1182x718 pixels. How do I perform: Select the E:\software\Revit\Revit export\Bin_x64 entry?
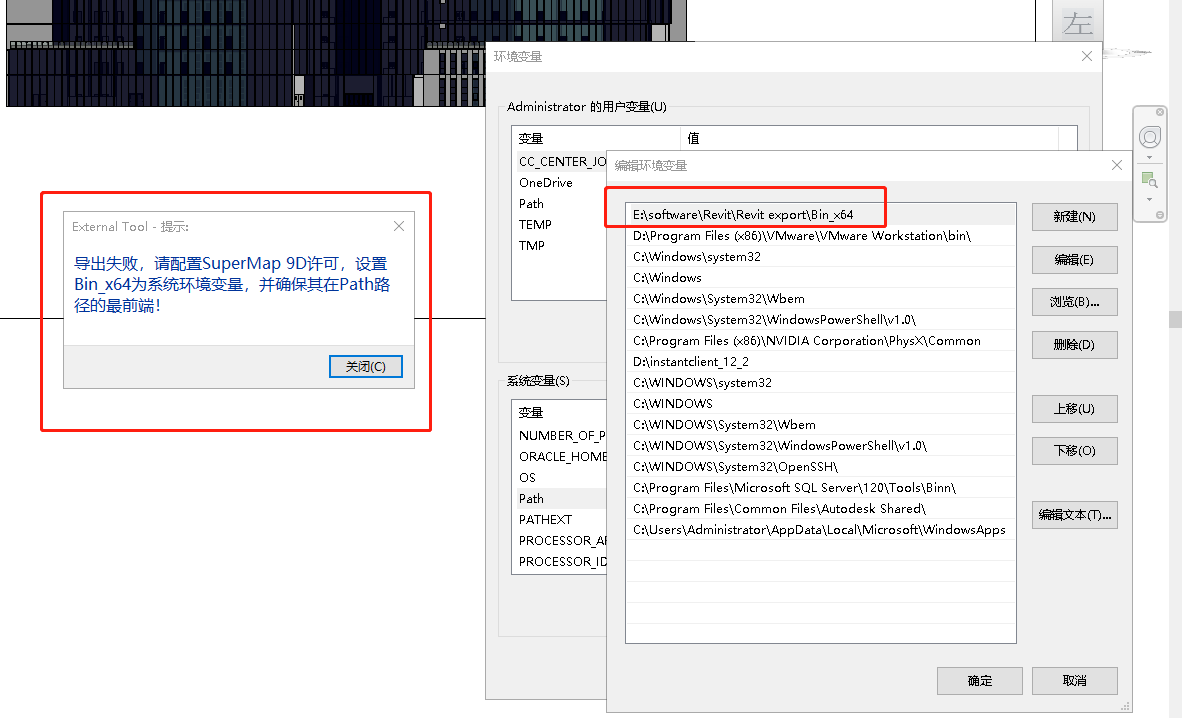[x=820, y=215]
